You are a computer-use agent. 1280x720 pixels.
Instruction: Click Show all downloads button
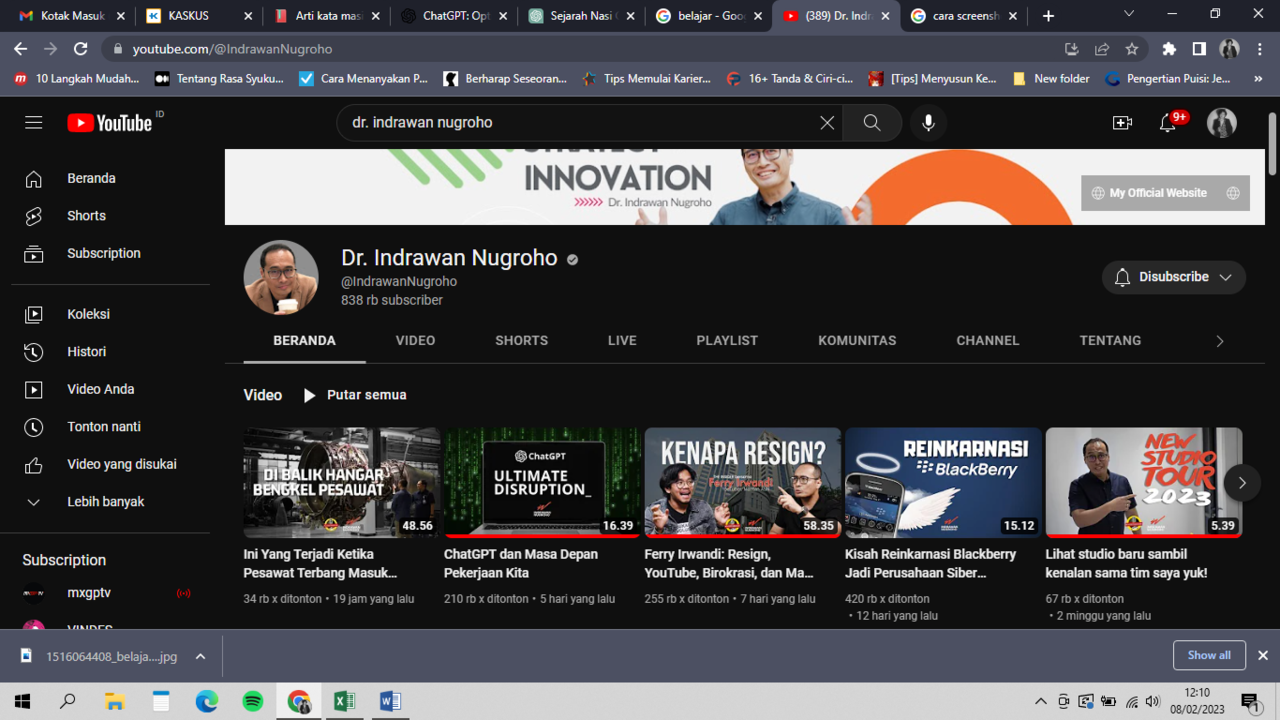point(1209,655)
